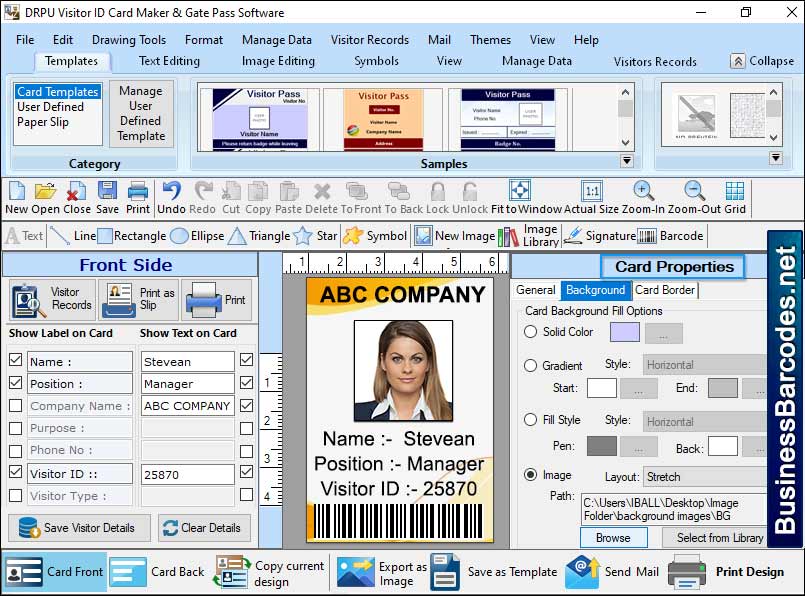Click the Browse button for image path
Image resolution: width=805 pixels, height=596 pixels.
(x=614, y=537)
